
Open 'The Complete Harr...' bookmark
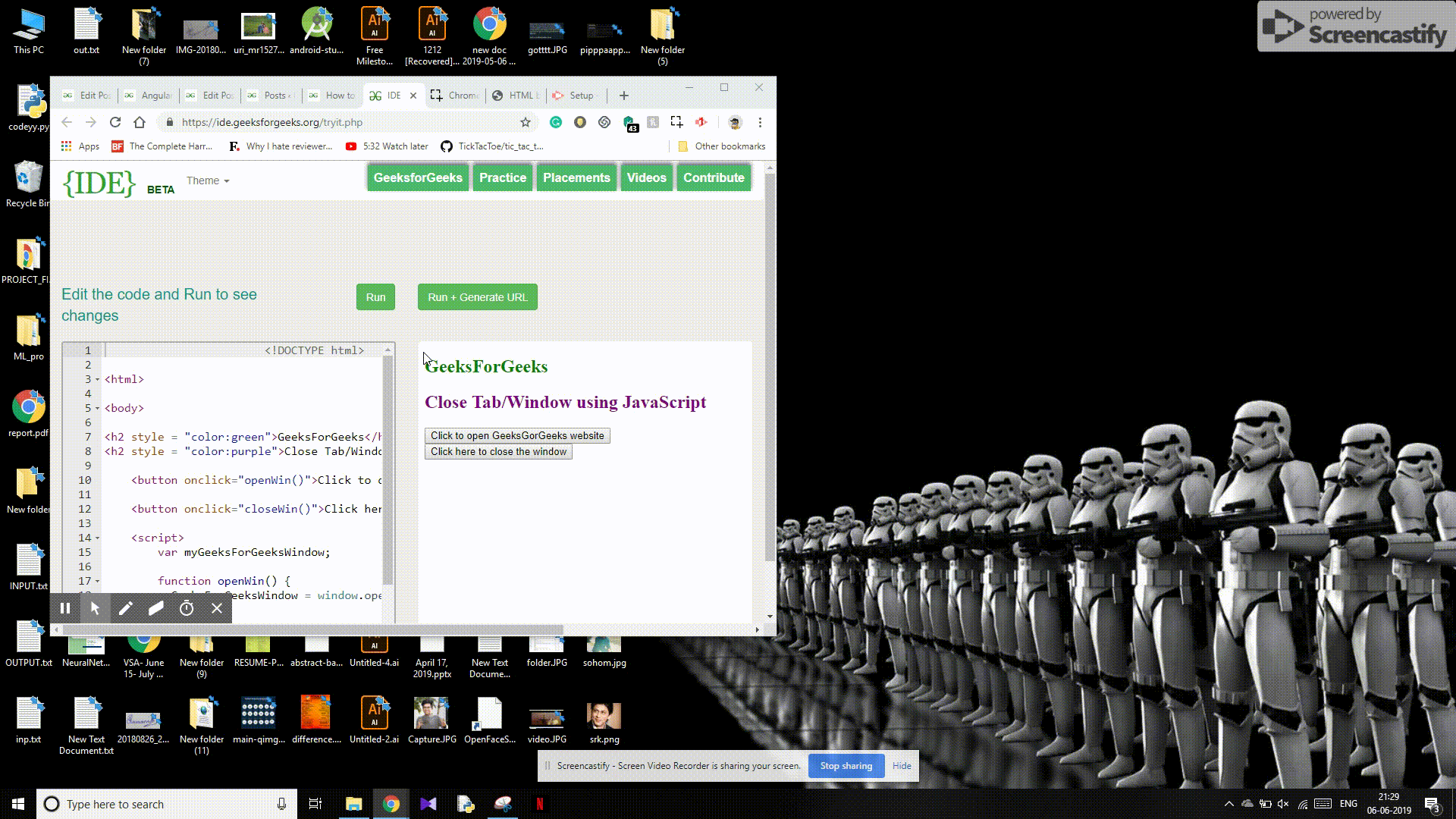click(162, 146)
